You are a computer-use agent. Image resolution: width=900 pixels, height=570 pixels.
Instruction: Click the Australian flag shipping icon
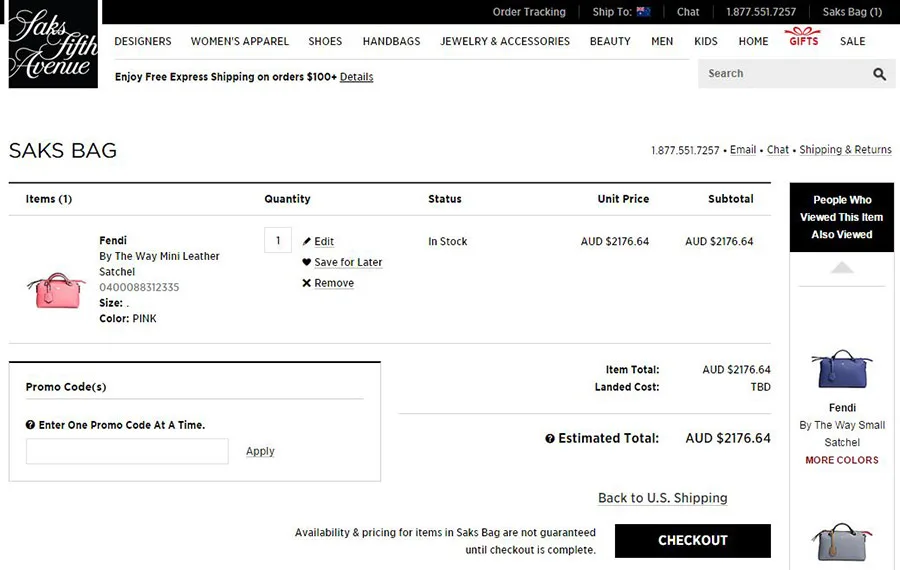tap(643, 12)
